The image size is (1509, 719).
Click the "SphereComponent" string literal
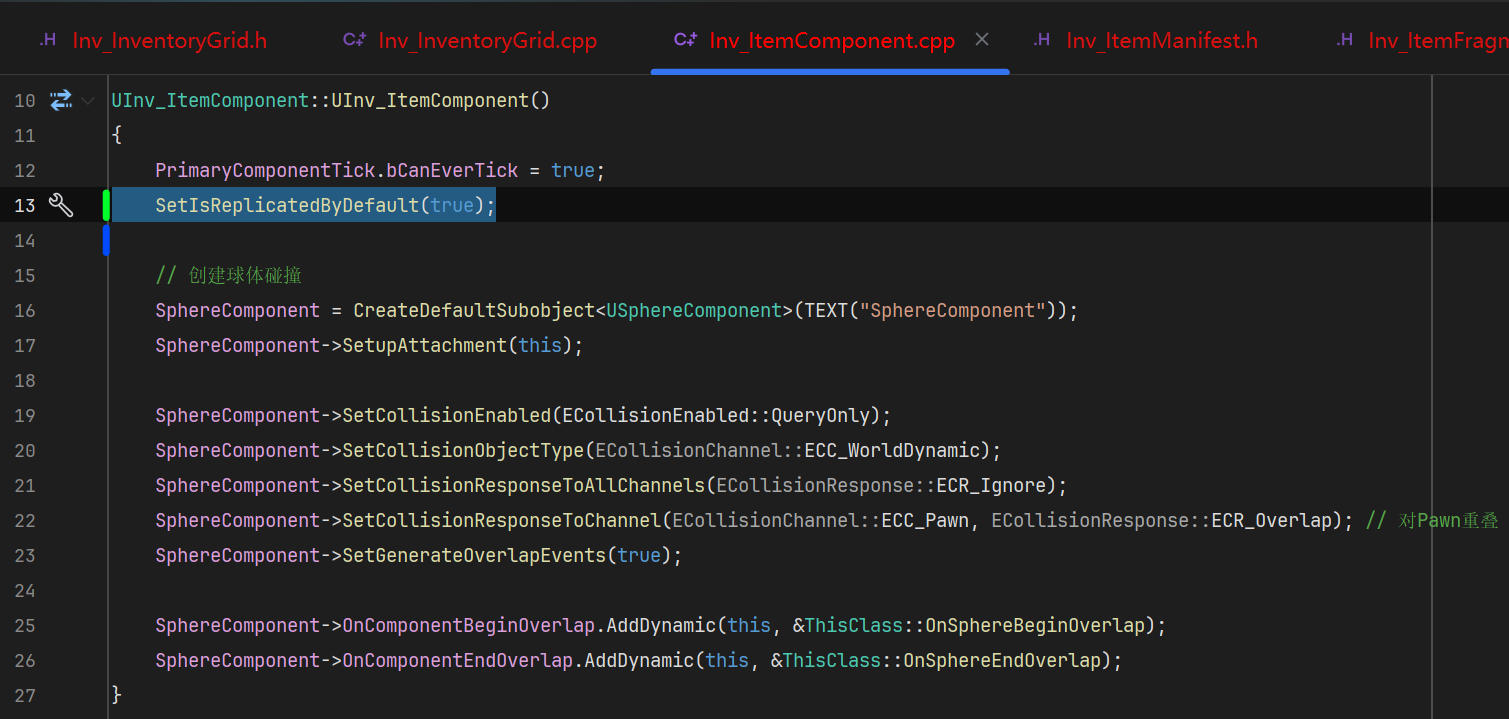pyautogui.click(x=953, y=311)
